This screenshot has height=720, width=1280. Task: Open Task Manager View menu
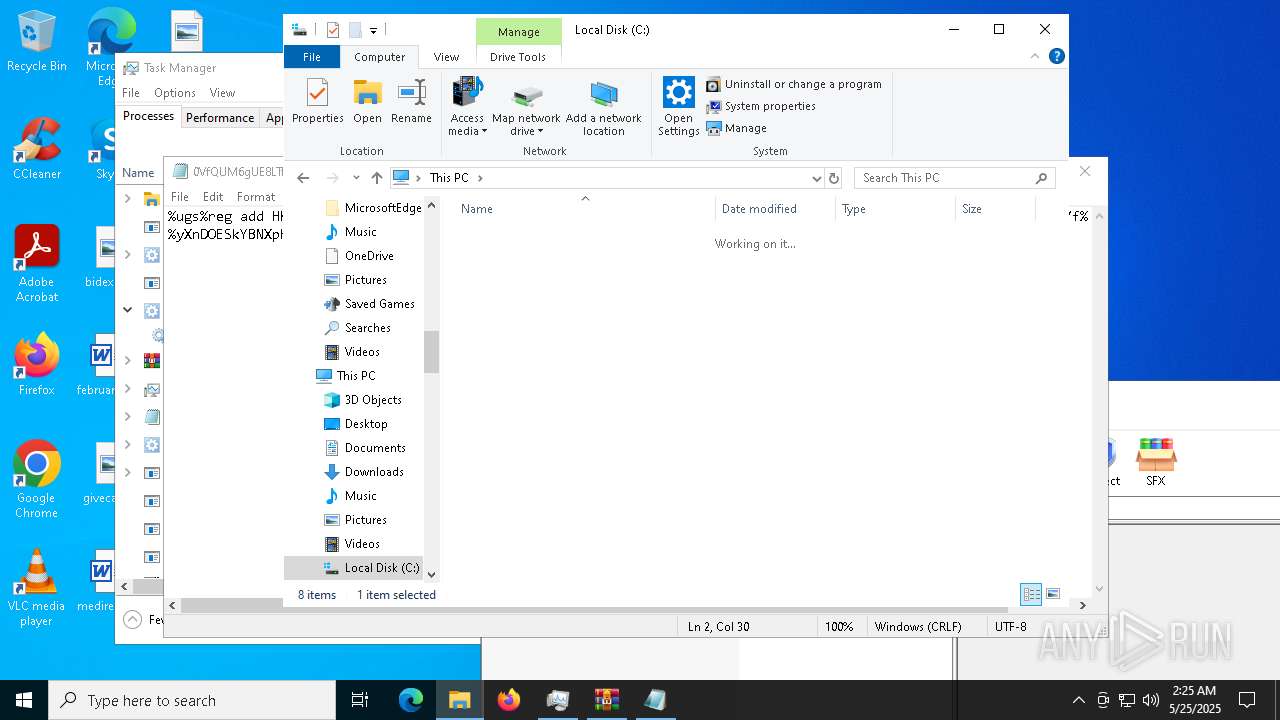pos(222,93)
